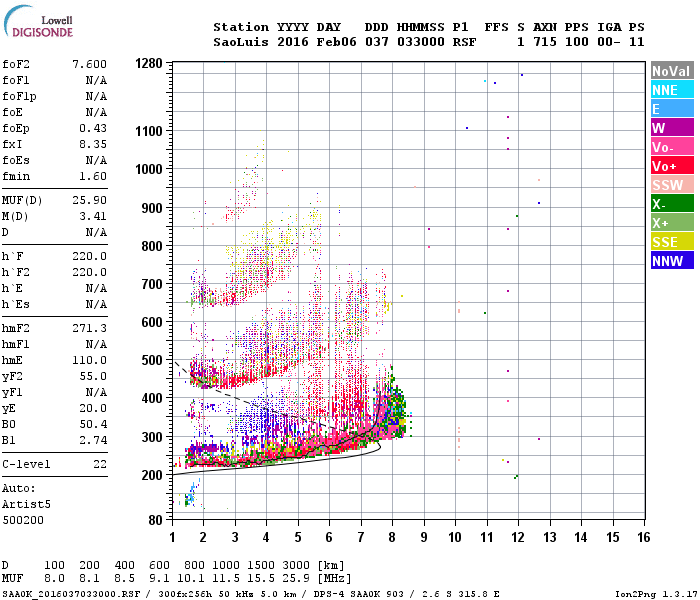Click the 500200 code under Artist5
The width and height of the screenshot is (700, 600).
pyautogui.click(x=23, y=520)
